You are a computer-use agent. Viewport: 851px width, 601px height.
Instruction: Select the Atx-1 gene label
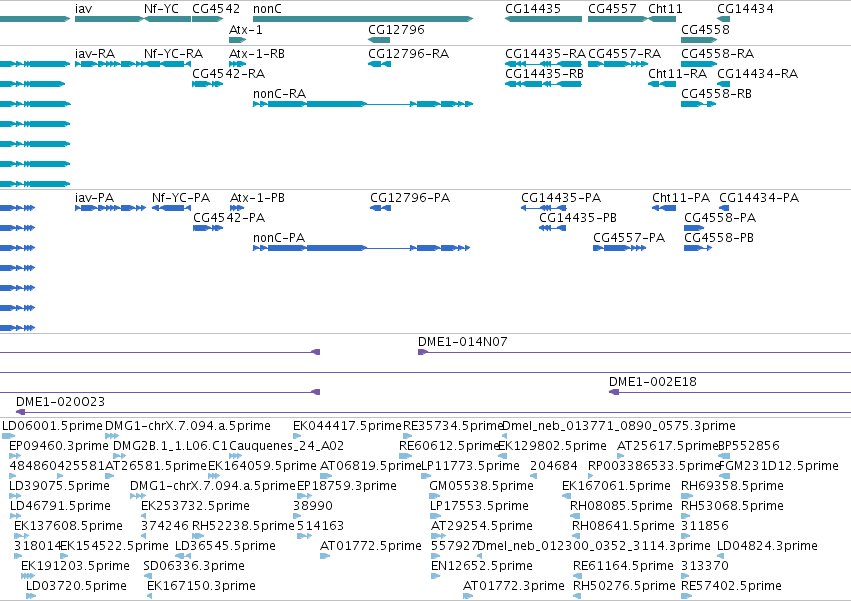[x=246, y=29]
